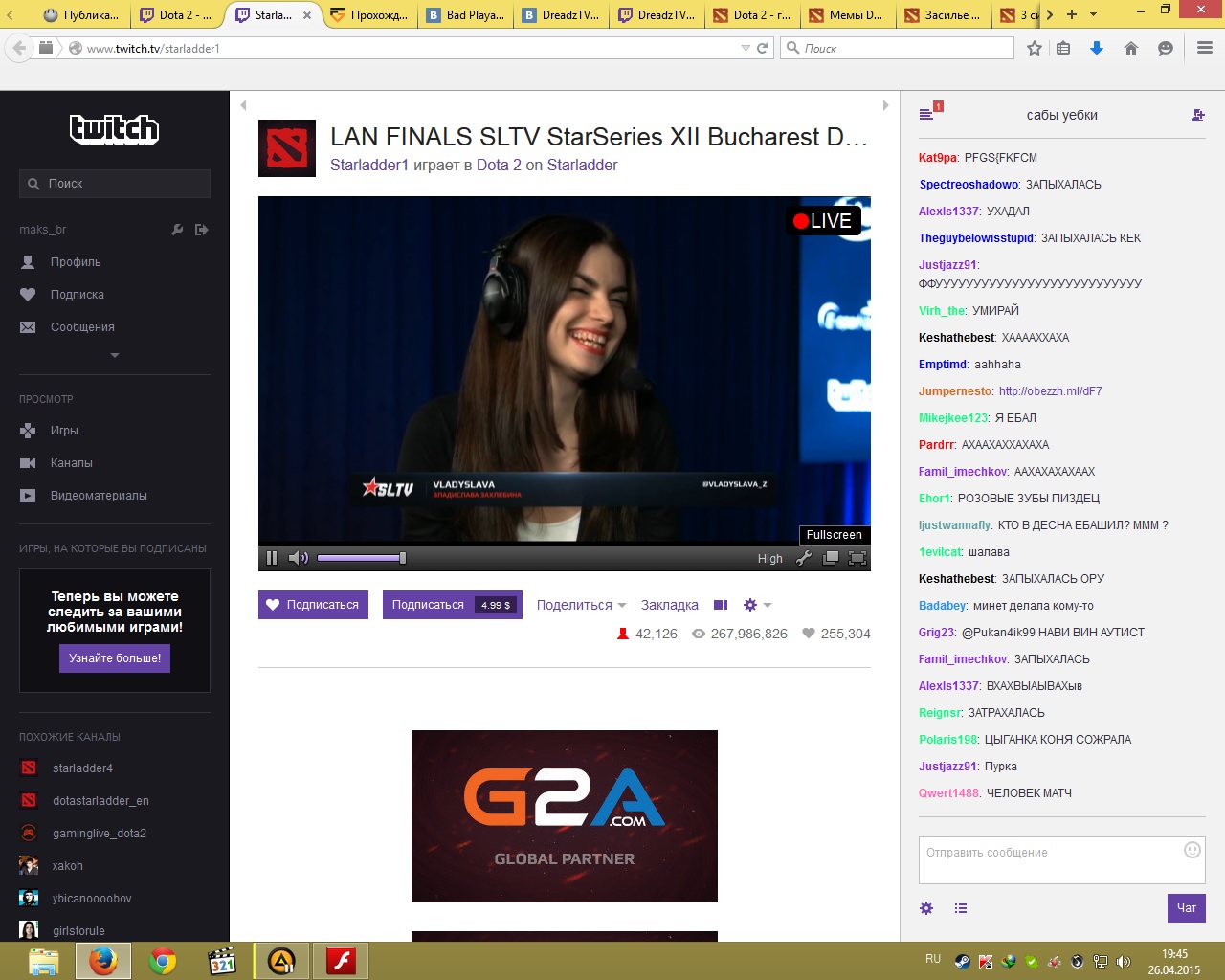This screenshot has width=1225, height=980.
Task: Enter fullscreen mode on the player
Action: coord(857,558)
